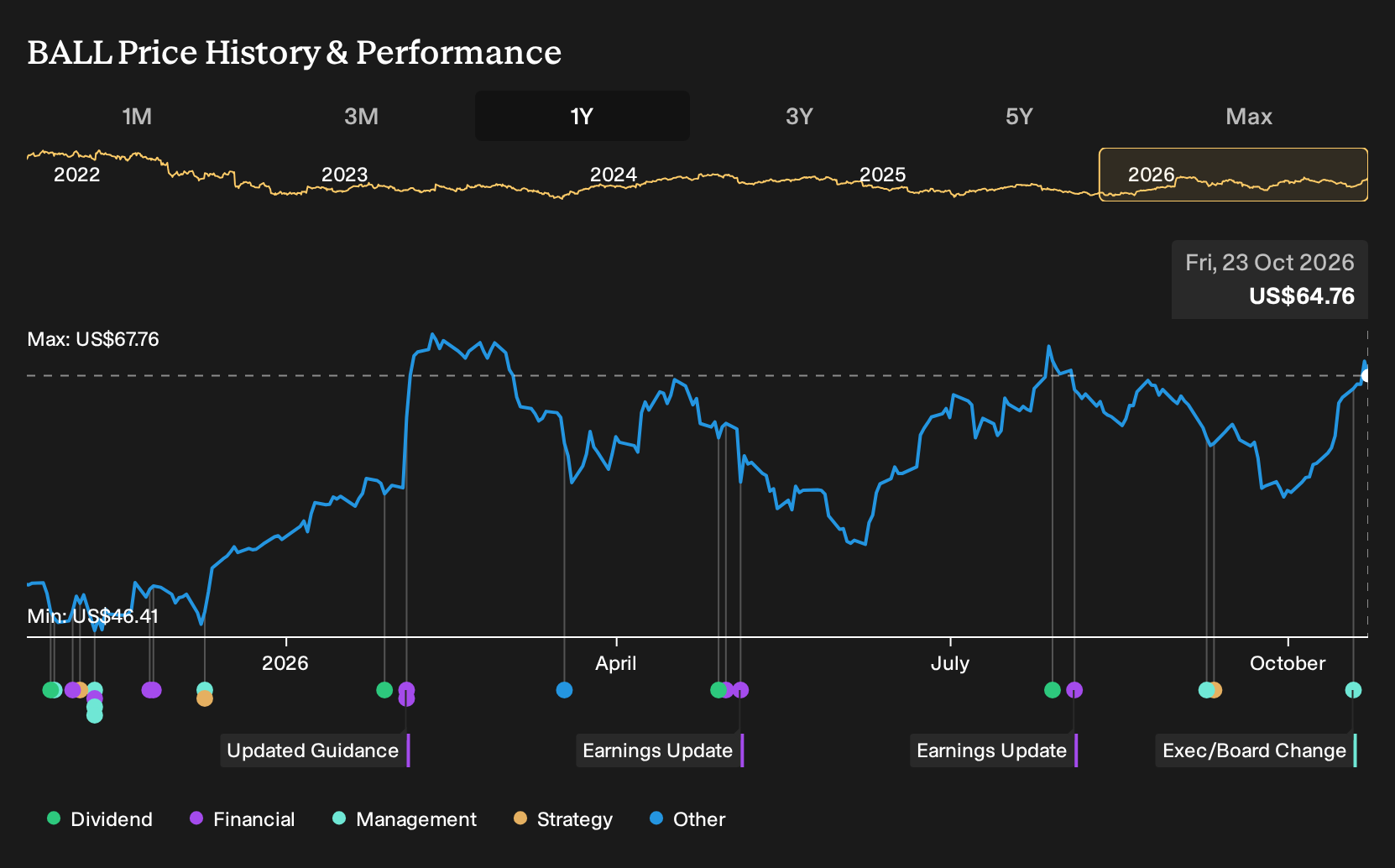Click the highlighted 2026 range selector window
The width and height of the screenshot is (1395, 868).
coord(1234,175)
